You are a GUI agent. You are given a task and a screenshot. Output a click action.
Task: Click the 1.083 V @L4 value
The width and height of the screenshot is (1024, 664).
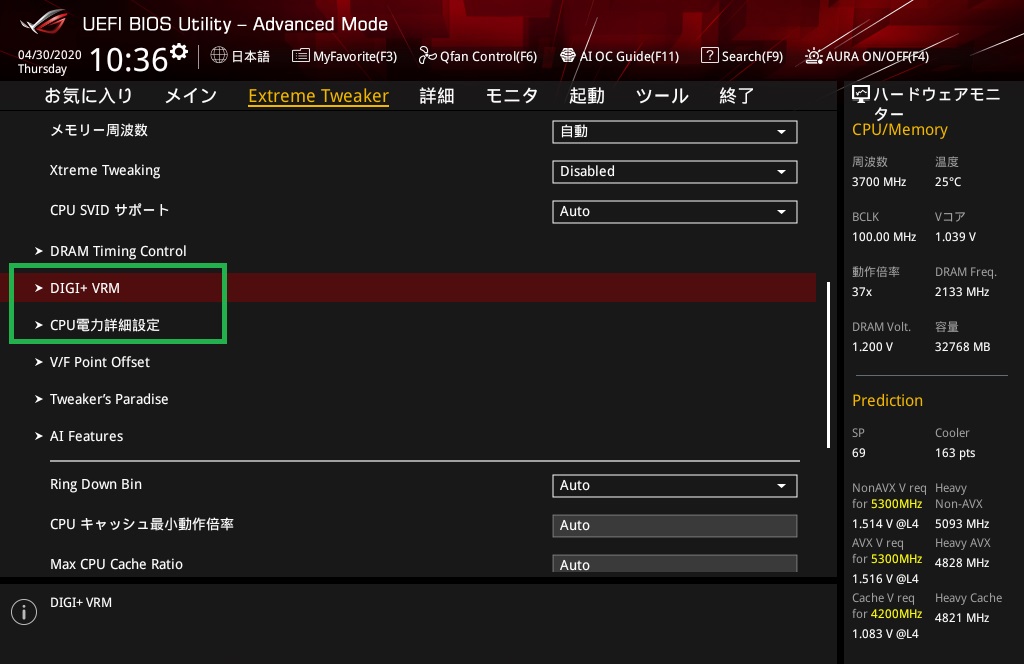tap(885, 634)
